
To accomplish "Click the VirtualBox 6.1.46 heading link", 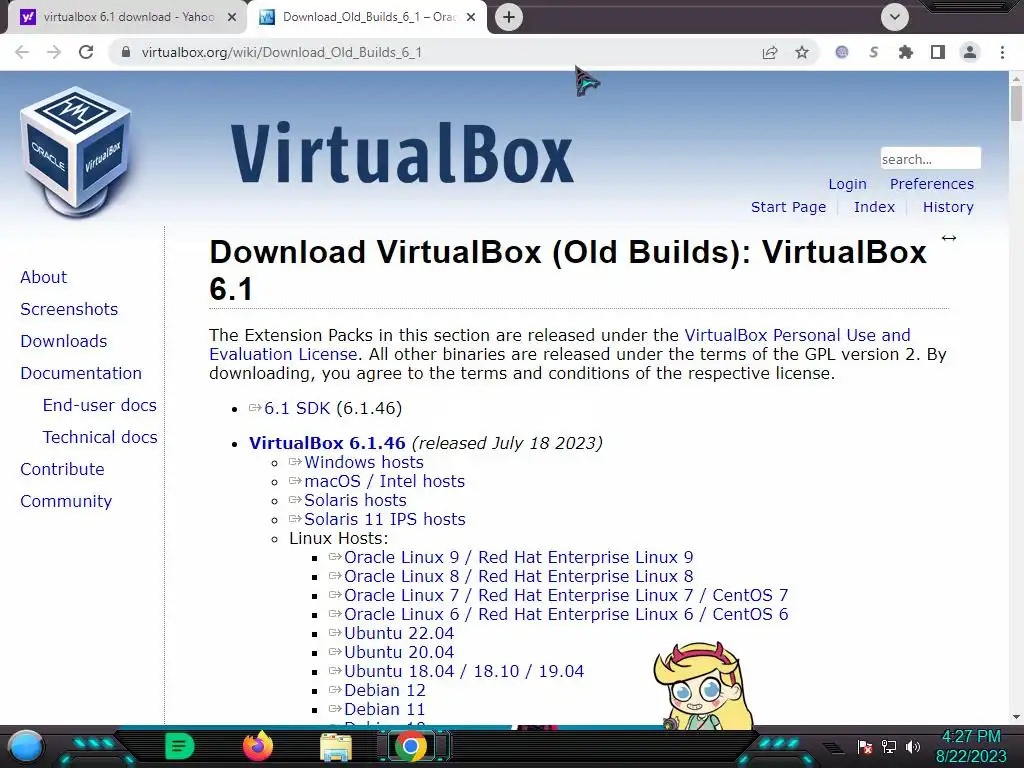I will pyautogui.click(x=327, y=443).
